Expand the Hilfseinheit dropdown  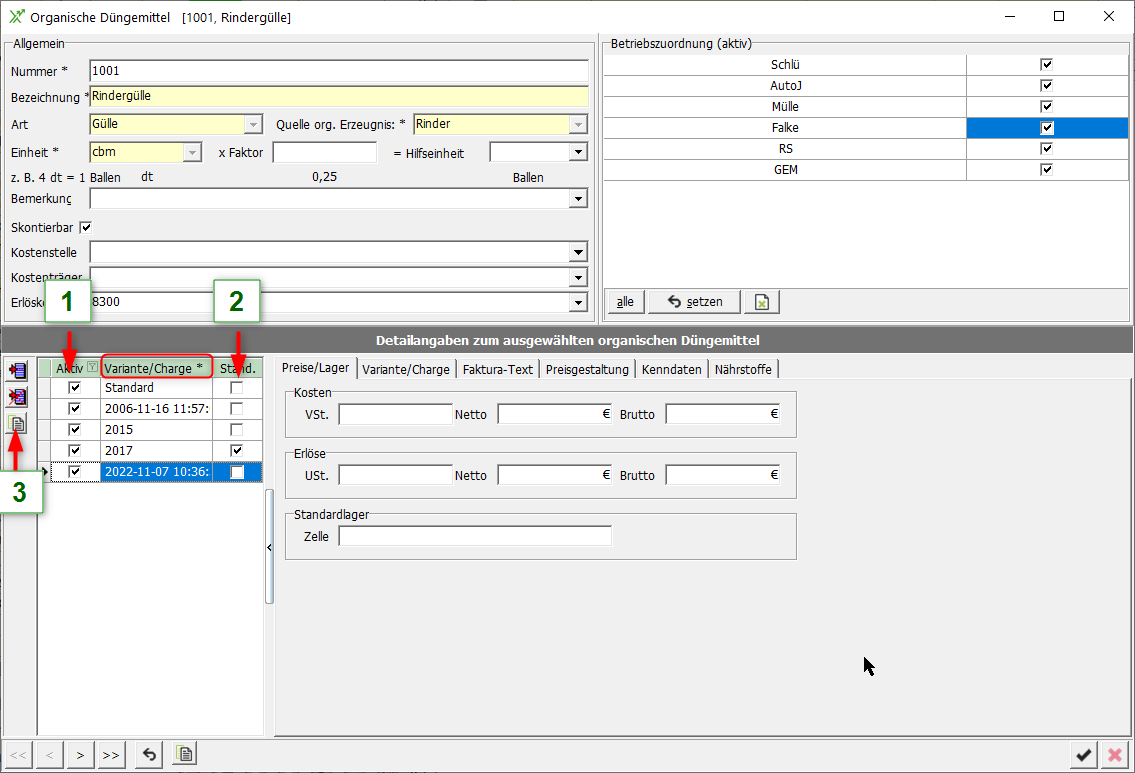tap(577, 152)
